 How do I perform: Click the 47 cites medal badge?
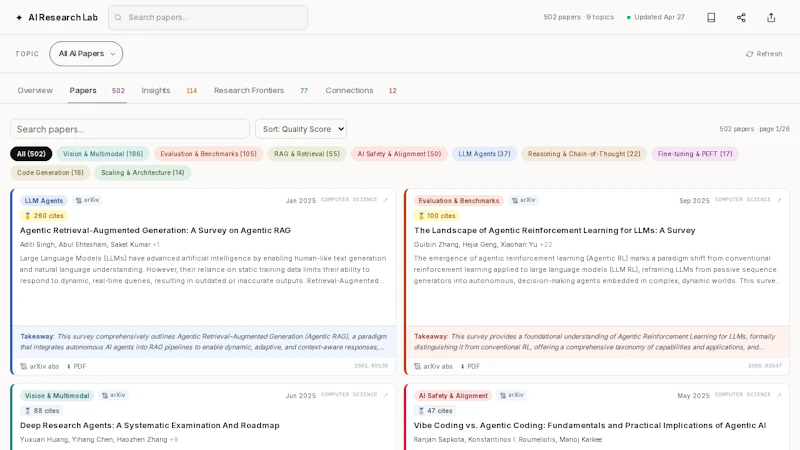pos(435,411)
